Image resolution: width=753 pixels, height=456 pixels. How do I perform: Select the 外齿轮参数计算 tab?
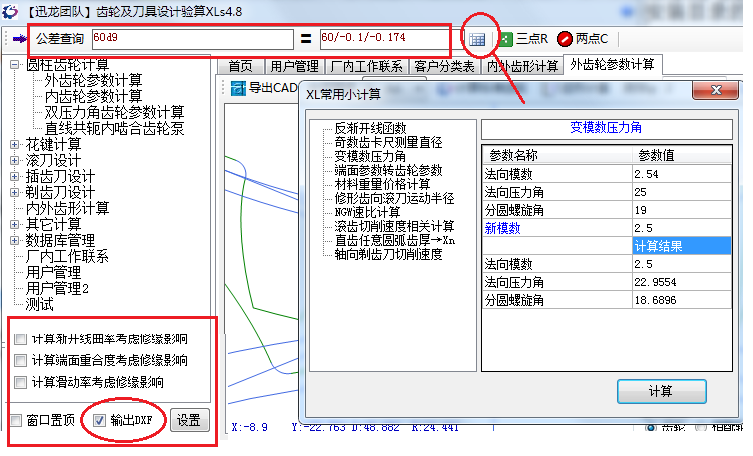[x=612, y=64]
